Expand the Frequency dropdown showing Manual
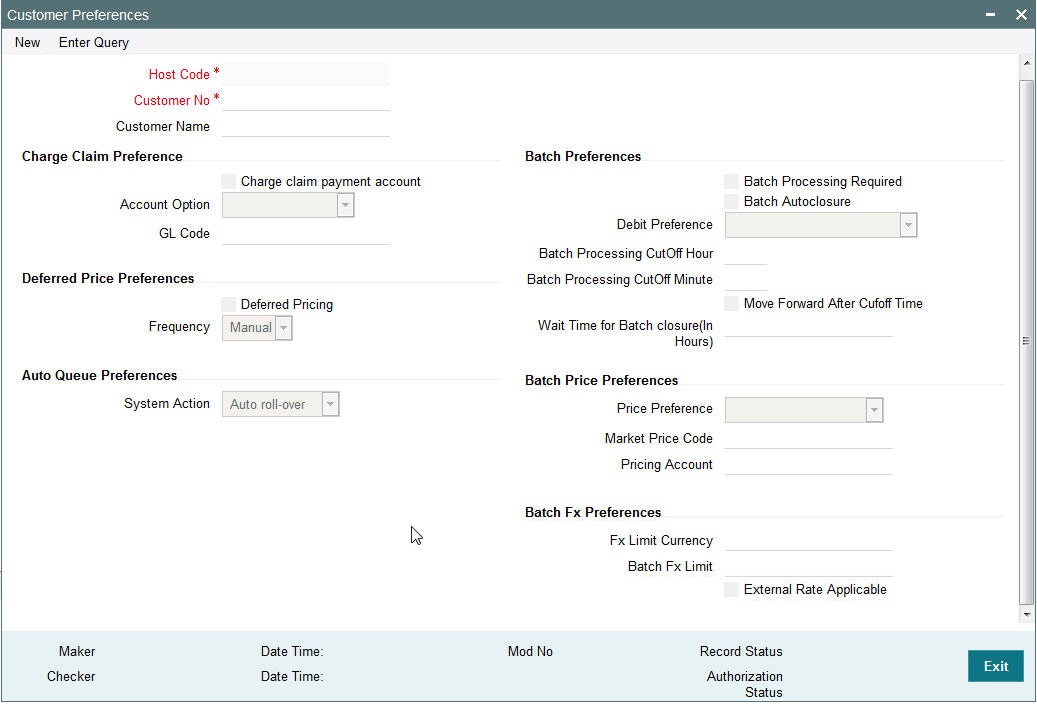The width and height of the screenshot is (1037, 704). [257, 328]
